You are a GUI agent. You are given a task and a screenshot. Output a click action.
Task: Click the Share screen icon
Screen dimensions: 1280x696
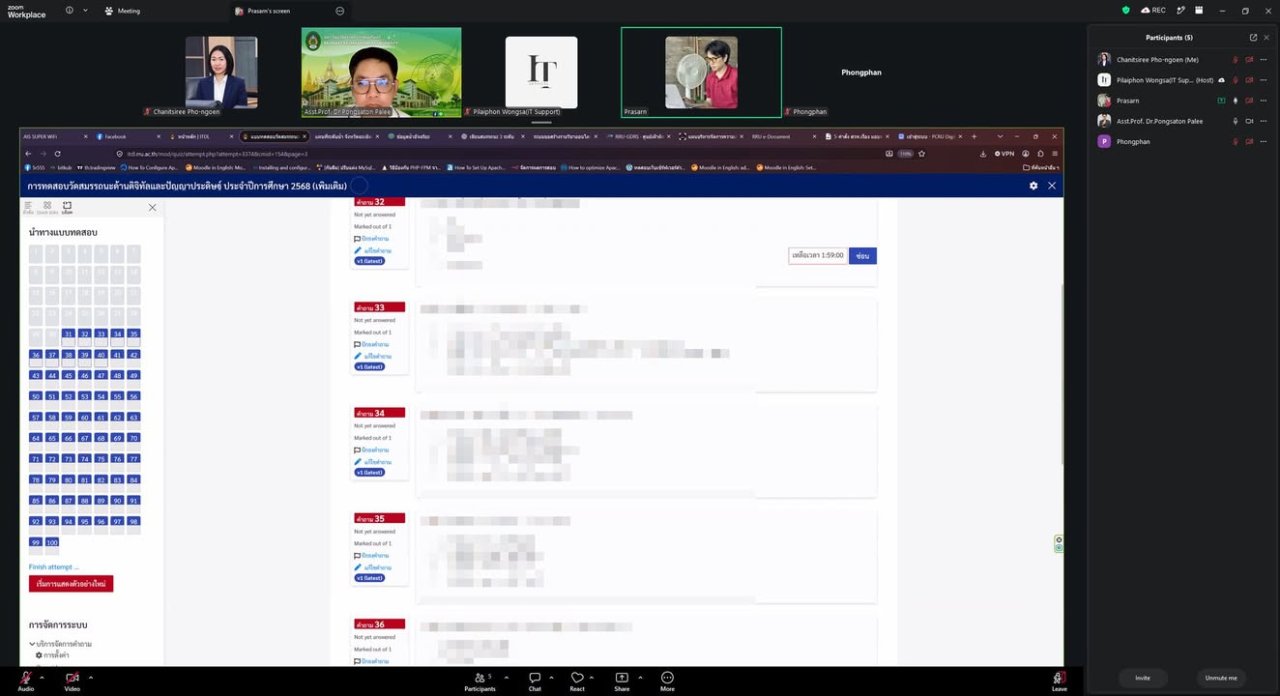point(622,680)
